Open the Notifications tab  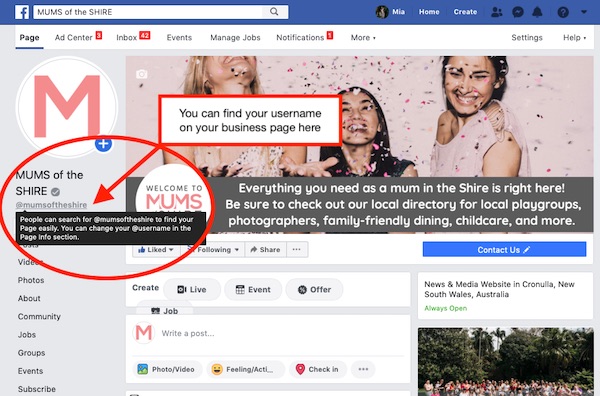(305, 37)
